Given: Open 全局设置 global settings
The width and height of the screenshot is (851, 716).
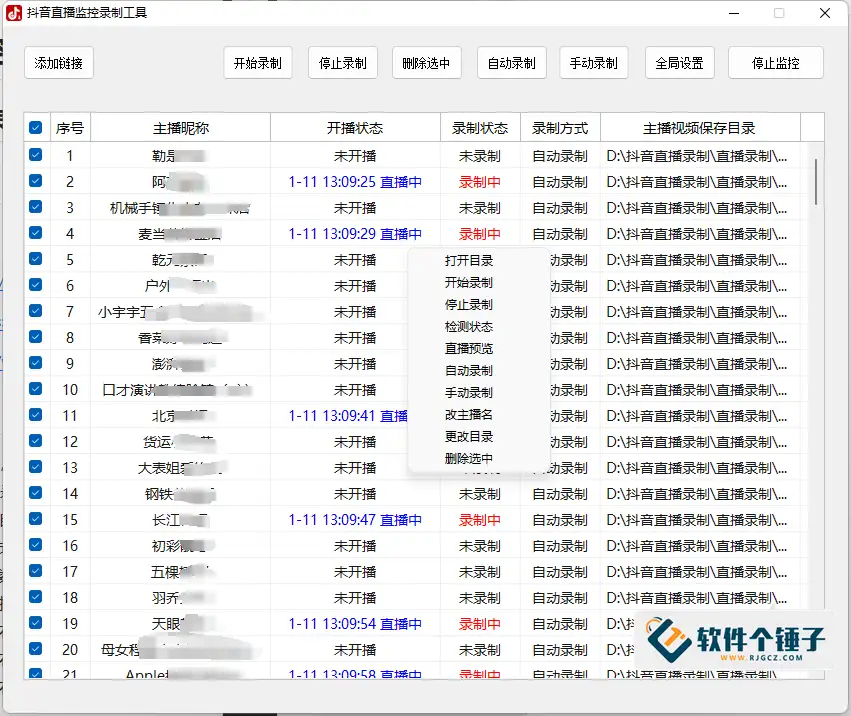Looking at the screenshot, I should [x=679, y=63].
